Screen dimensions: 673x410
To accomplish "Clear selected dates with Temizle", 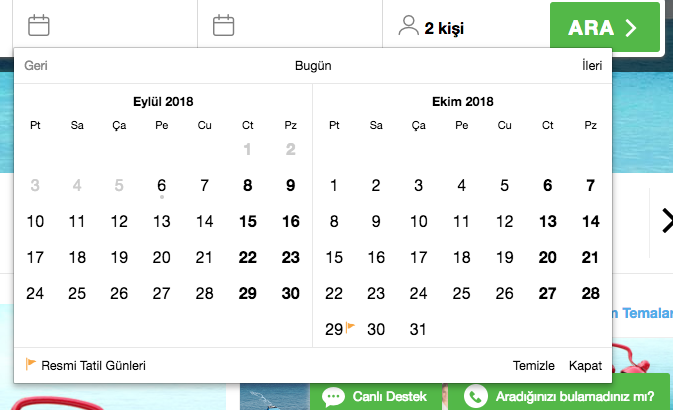I will pos(534,365).
